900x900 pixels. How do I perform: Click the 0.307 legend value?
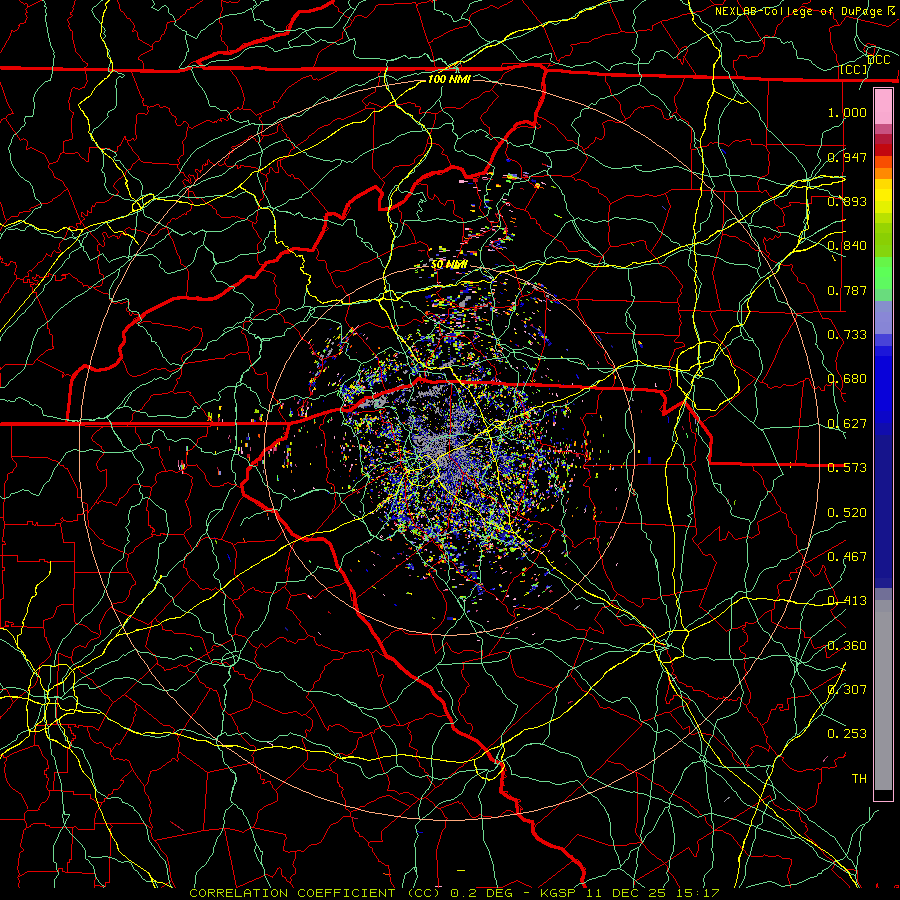tap(847, 690)
